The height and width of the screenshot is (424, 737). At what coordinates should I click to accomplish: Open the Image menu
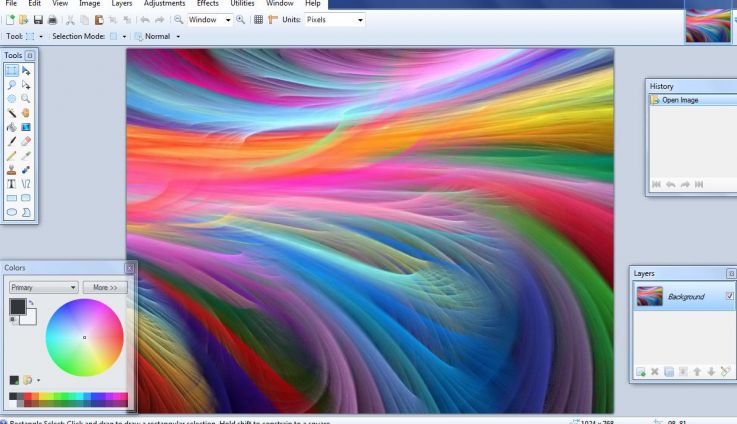tap(89, 3)
